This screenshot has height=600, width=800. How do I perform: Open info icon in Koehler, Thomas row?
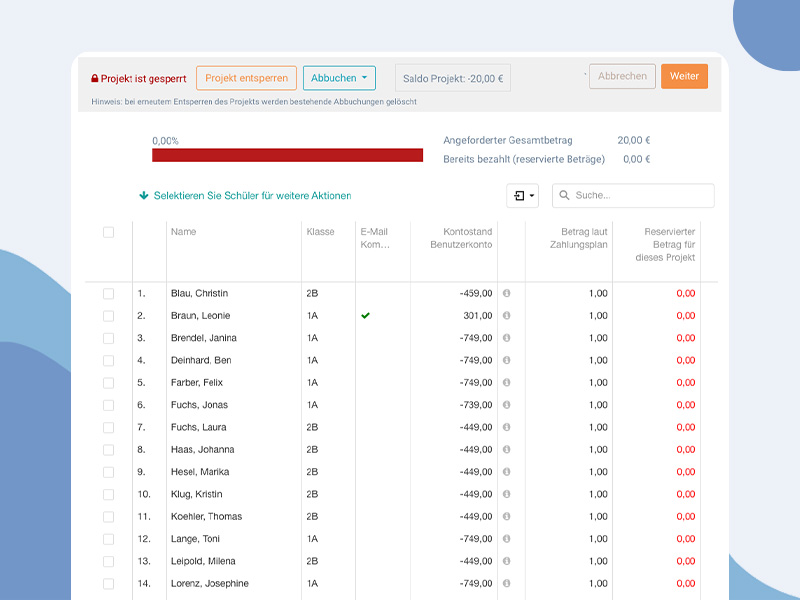click(506, 516)
